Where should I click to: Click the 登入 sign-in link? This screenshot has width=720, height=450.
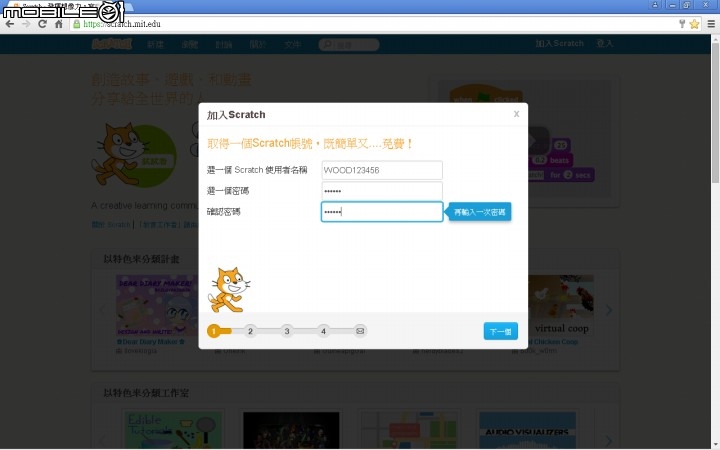605,43
